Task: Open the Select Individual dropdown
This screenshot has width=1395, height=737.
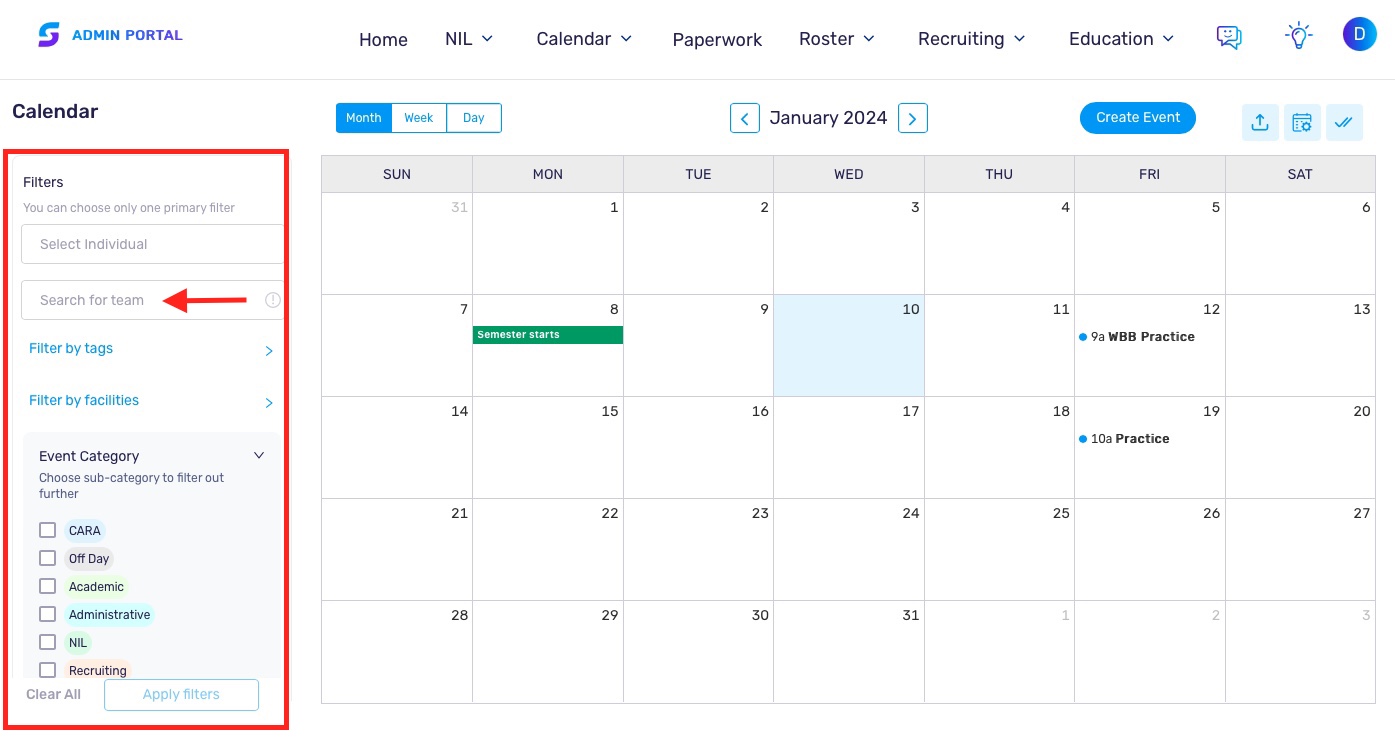Action: tap(153, 244)
